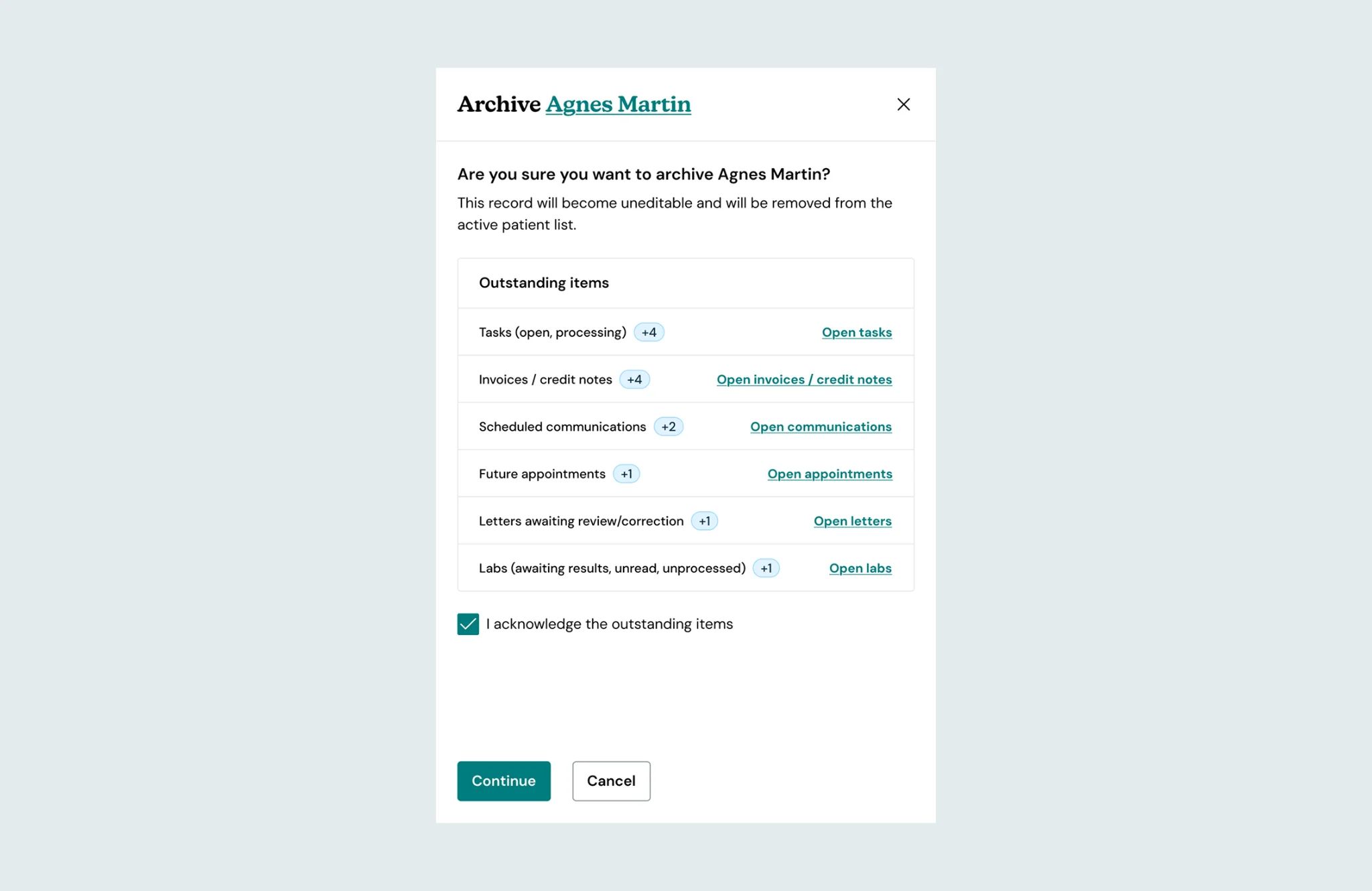
Task: Click the Open tasks link
Action: tap(857, 332)
